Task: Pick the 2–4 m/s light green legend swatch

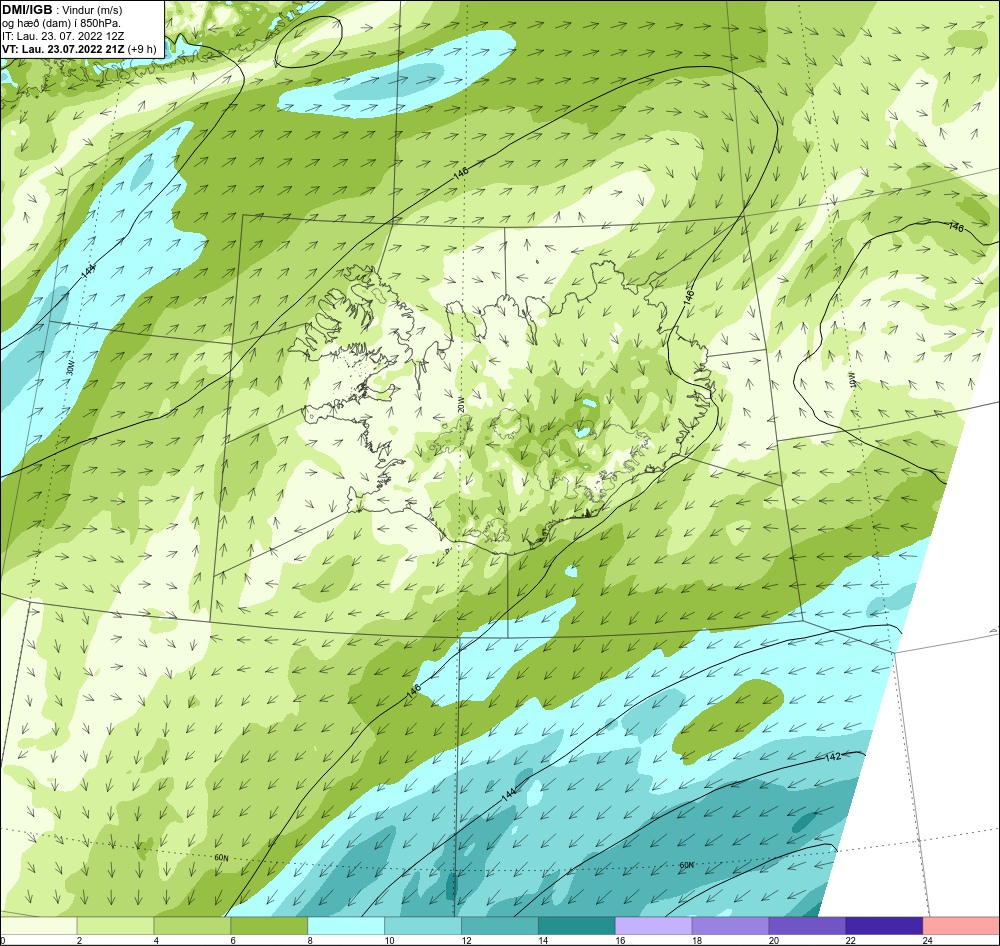Action: click(x=115, y=925)
